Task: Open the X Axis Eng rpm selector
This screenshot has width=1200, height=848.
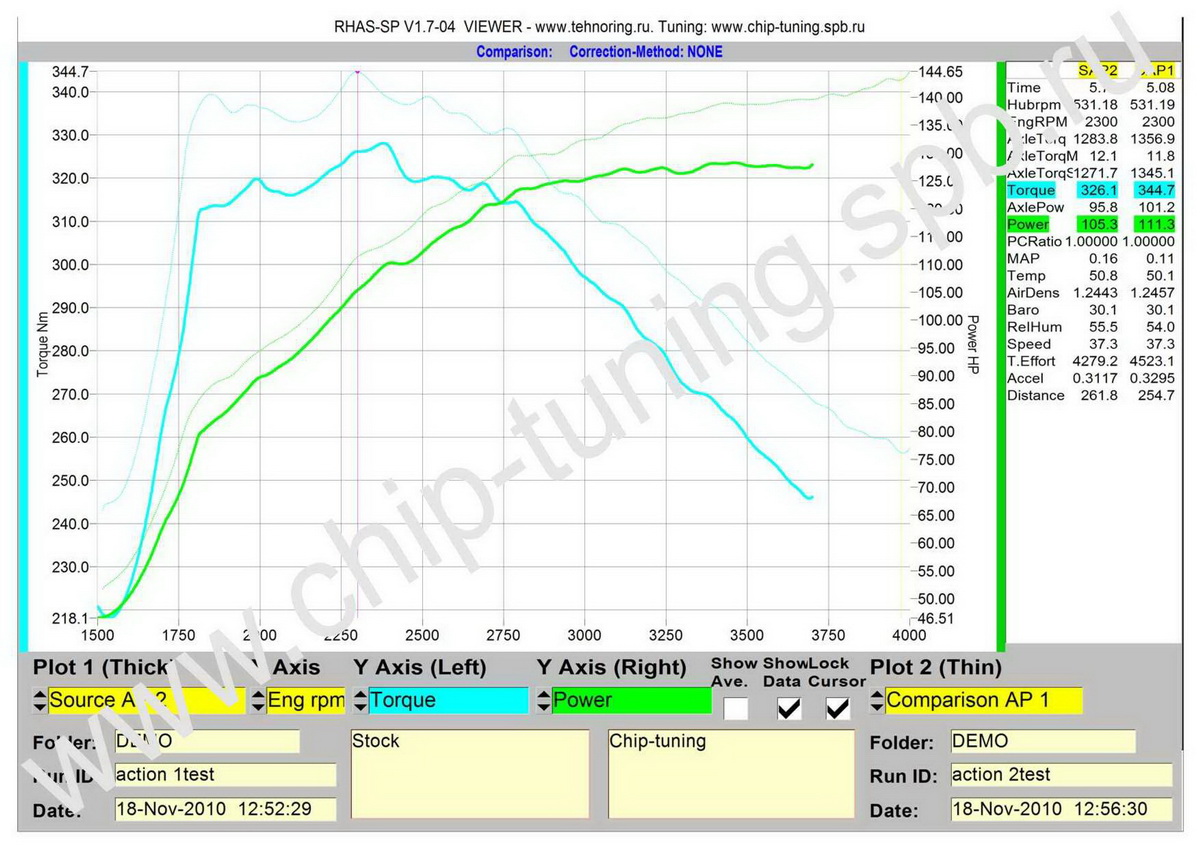Action: click(305, 701)
